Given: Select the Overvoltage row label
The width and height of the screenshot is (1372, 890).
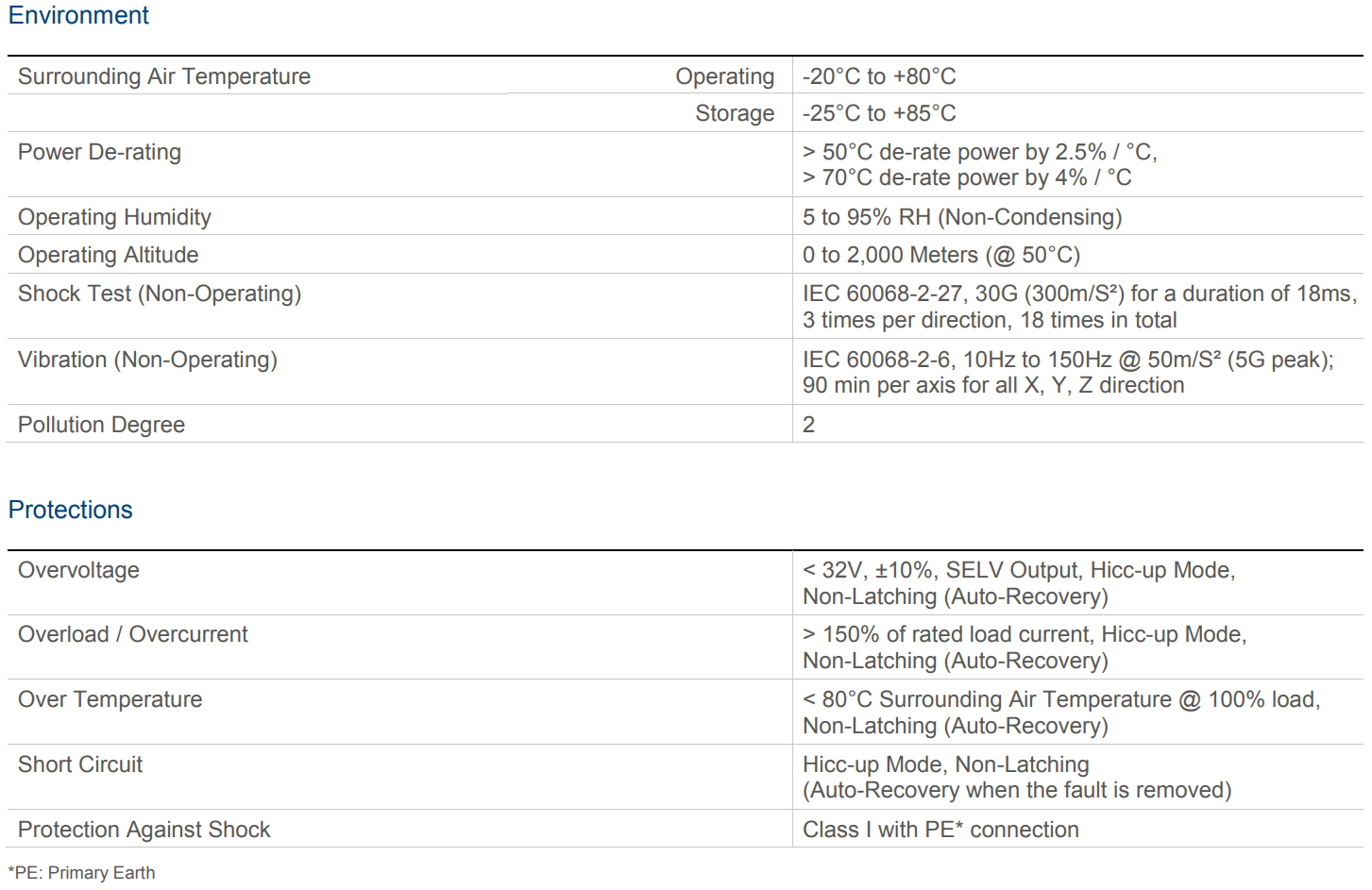Looking at the screenshot, I should pos(78,570).
